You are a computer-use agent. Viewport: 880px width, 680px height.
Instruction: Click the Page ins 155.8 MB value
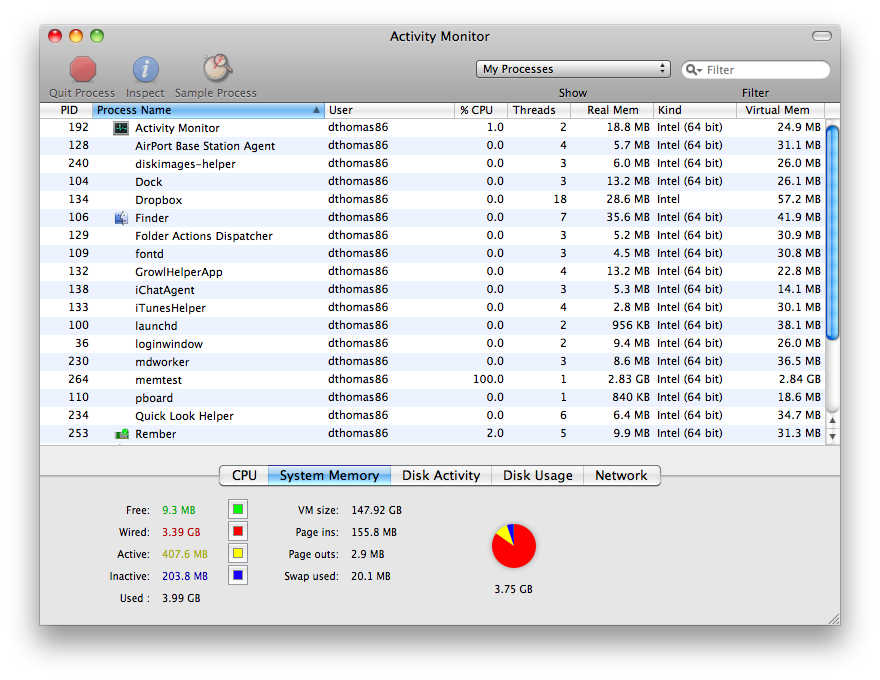374,532
